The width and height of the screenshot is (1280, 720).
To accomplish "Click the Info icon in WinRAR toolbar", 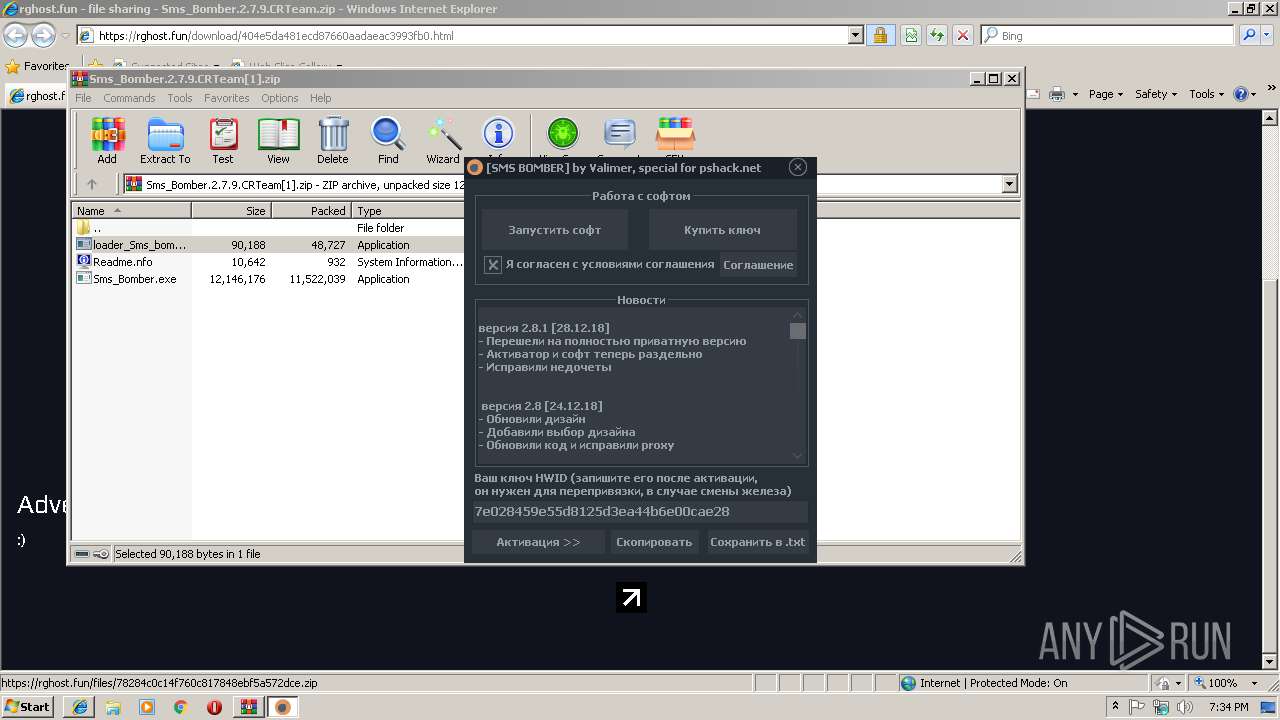I will tap(498, 134).
